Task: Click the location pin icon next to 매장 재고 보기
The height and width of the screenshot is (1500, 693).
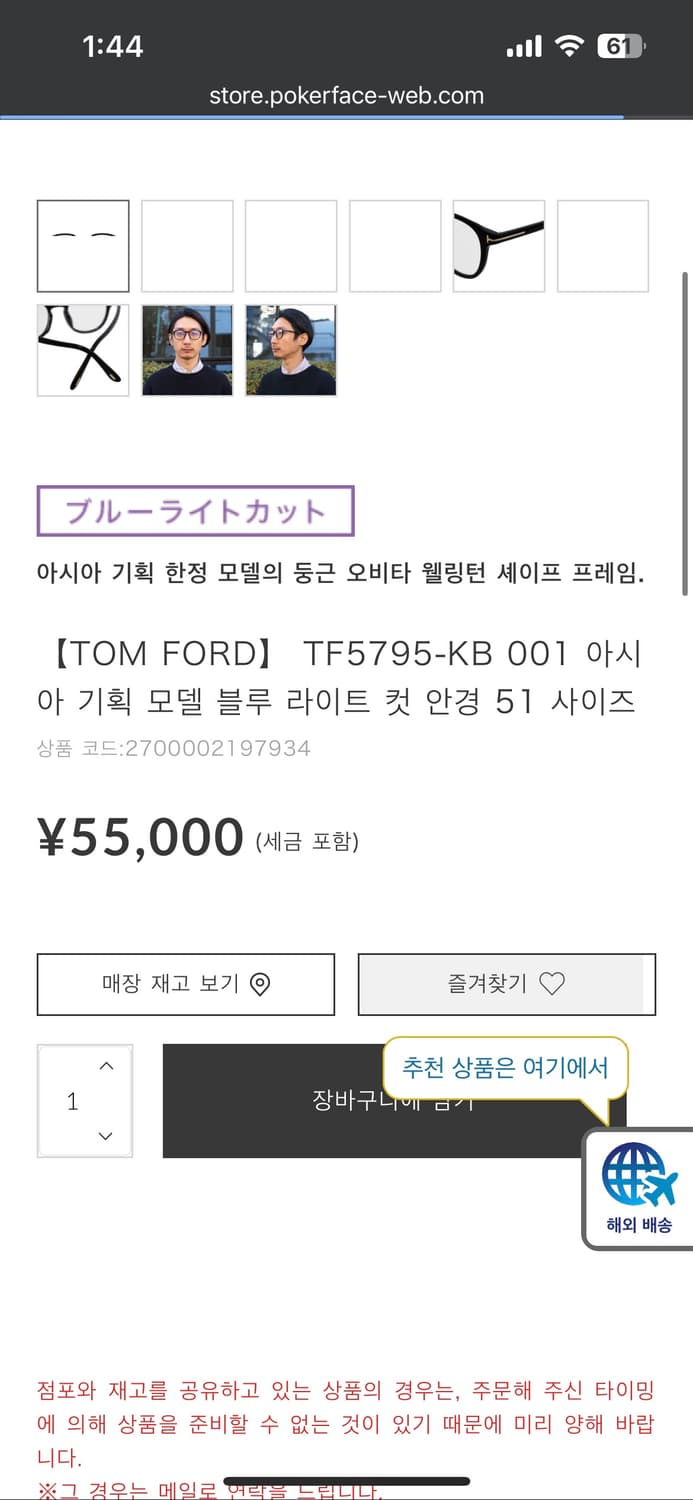Action: 259,984
